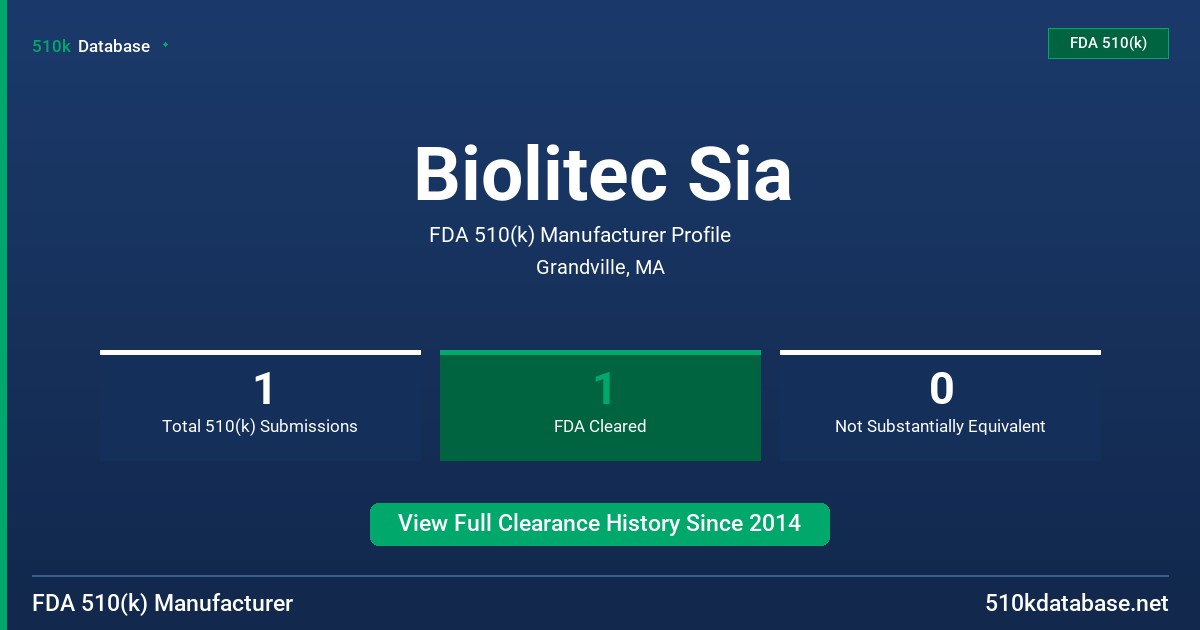Click the FDA 510(k) Manufacturer footer text
This screenshot has width=1200, height=630.
(x=163, y=603)
